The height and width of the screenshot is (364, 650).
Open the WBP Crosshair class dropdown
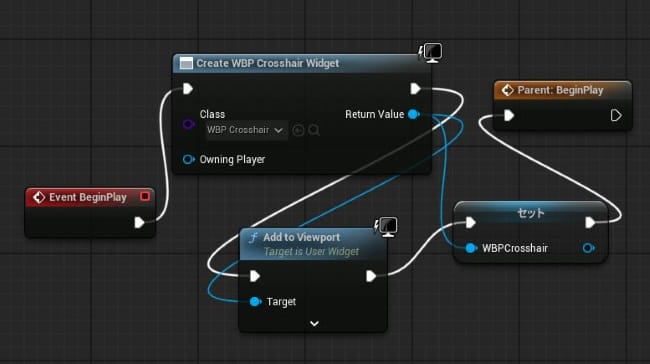click(x=246, y=130)
